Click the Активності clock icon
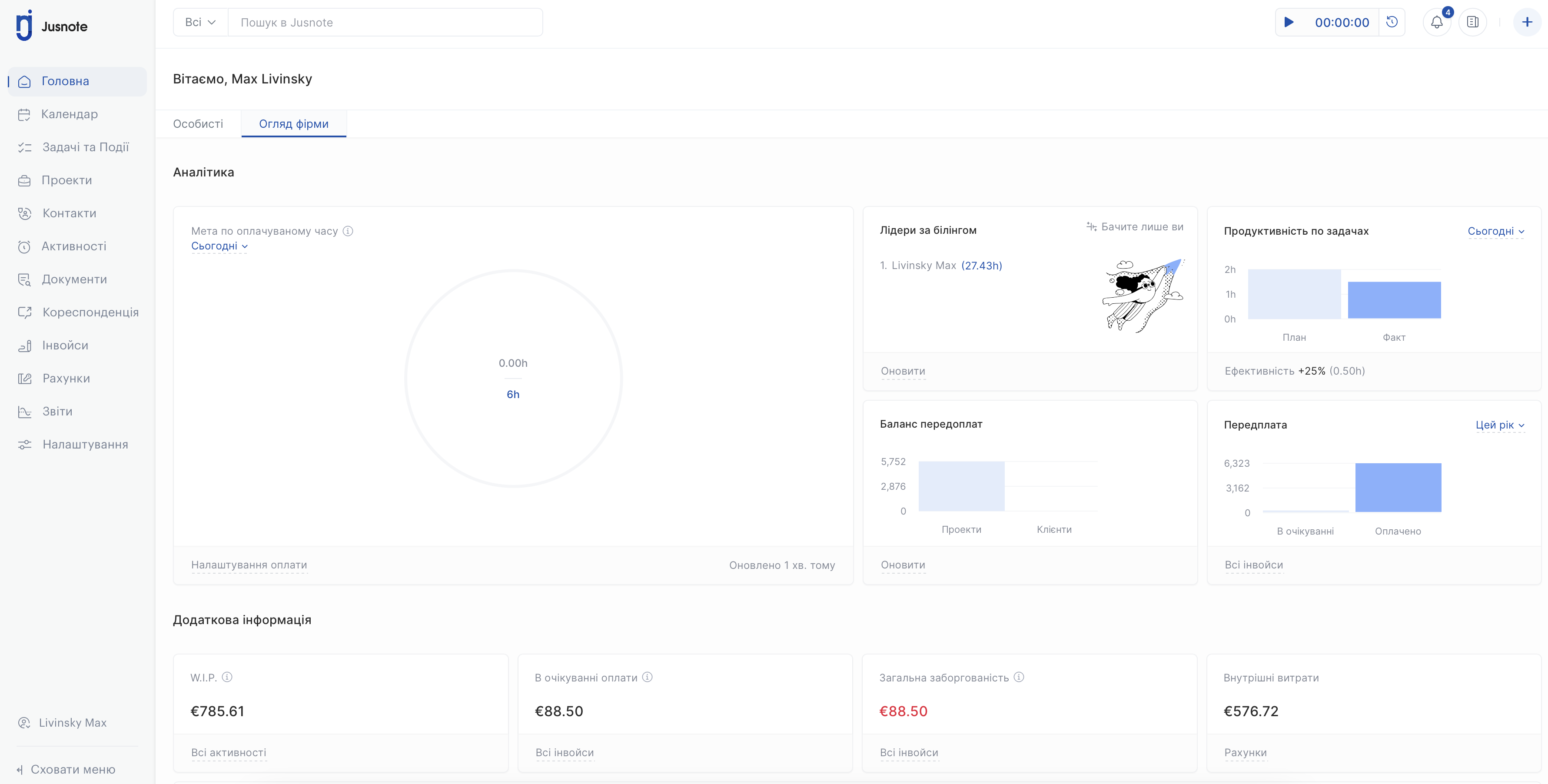Screen dimensions: 1548x784 (24, 246)
